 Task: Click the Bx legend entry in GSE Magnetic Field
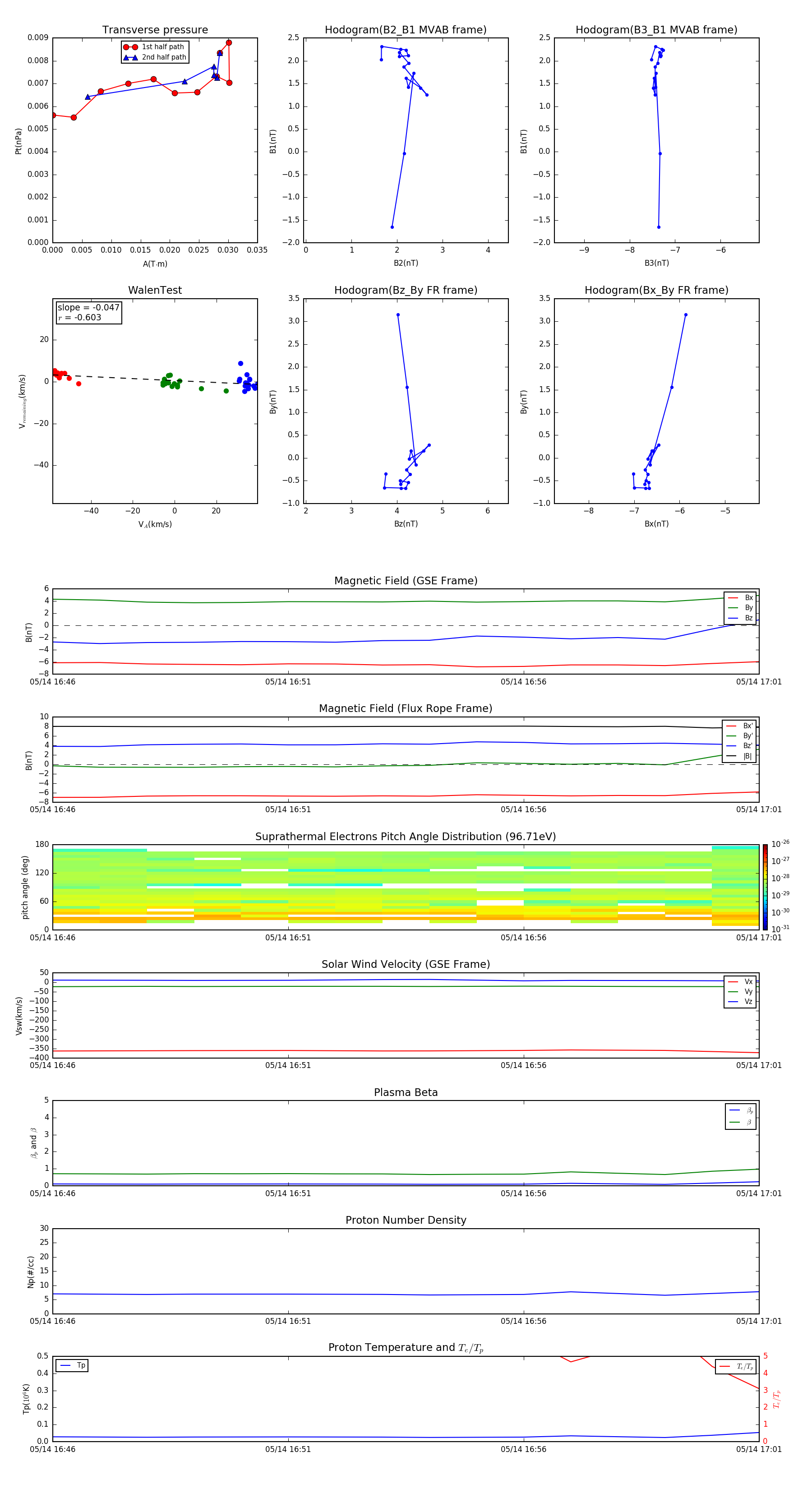pos(740,598)
